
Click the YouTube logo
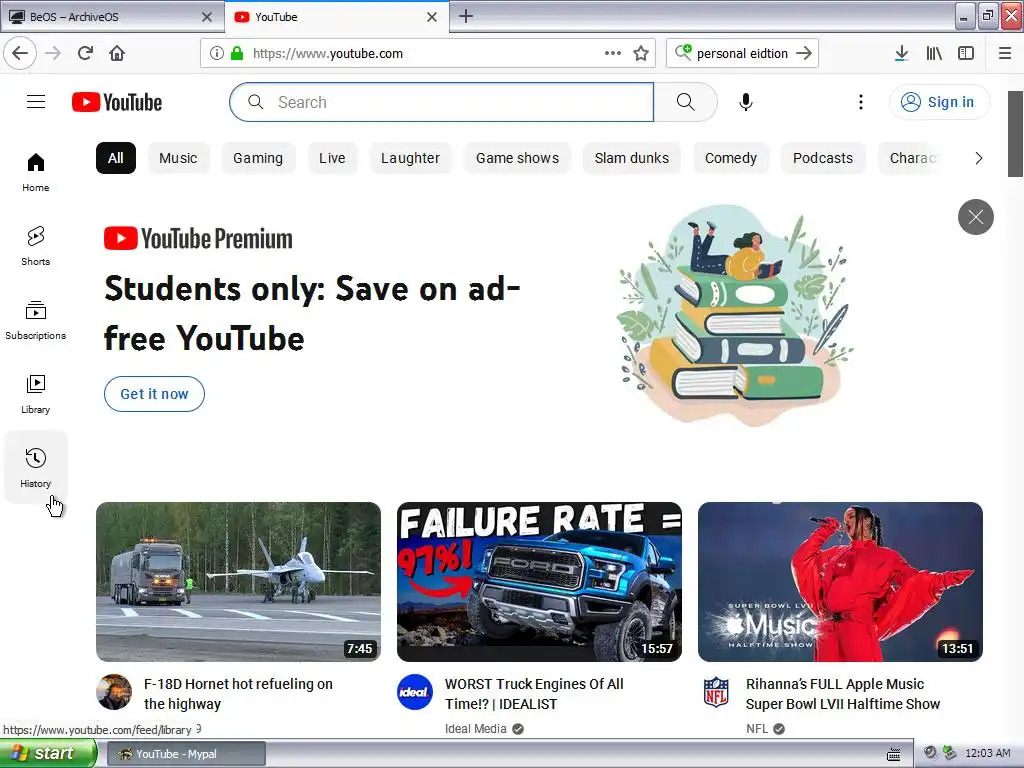[117, 102]
